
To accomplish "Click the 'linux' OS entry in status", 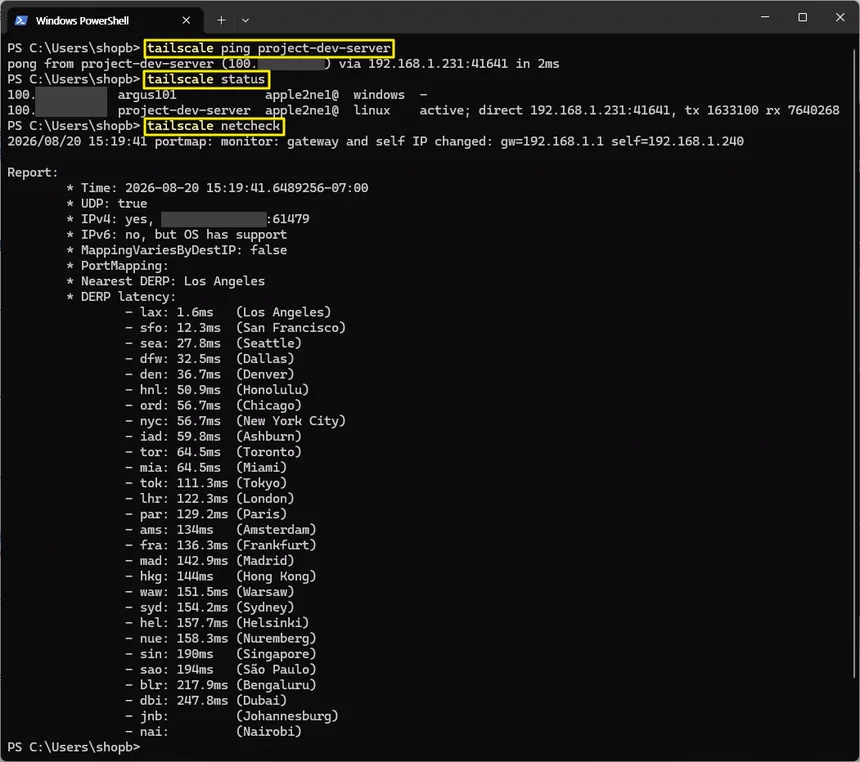I will click(371, 111).
